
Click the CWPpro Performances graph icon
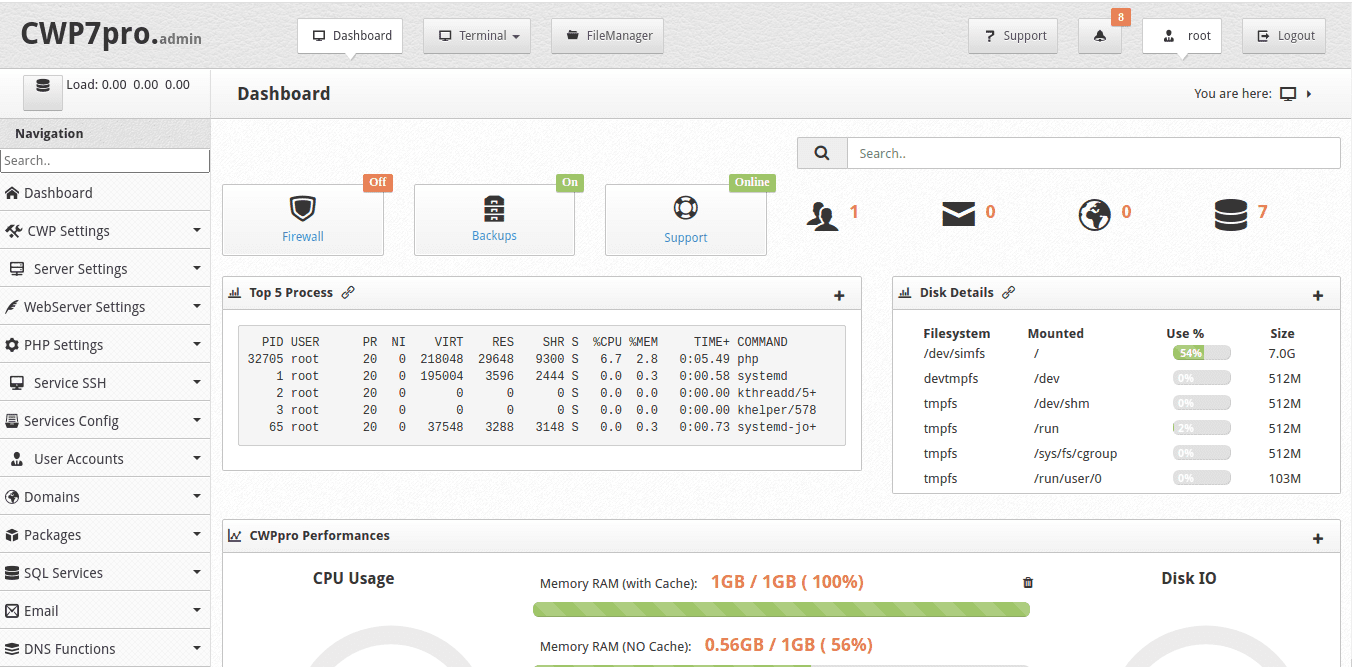pyautogui.click(x=234, y=535)
